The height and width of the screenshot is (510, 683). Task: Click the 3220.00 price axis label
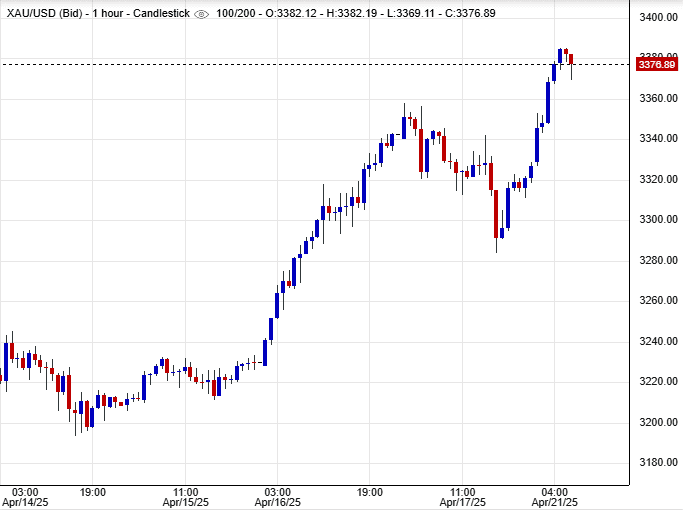click(x=658, y=381)
